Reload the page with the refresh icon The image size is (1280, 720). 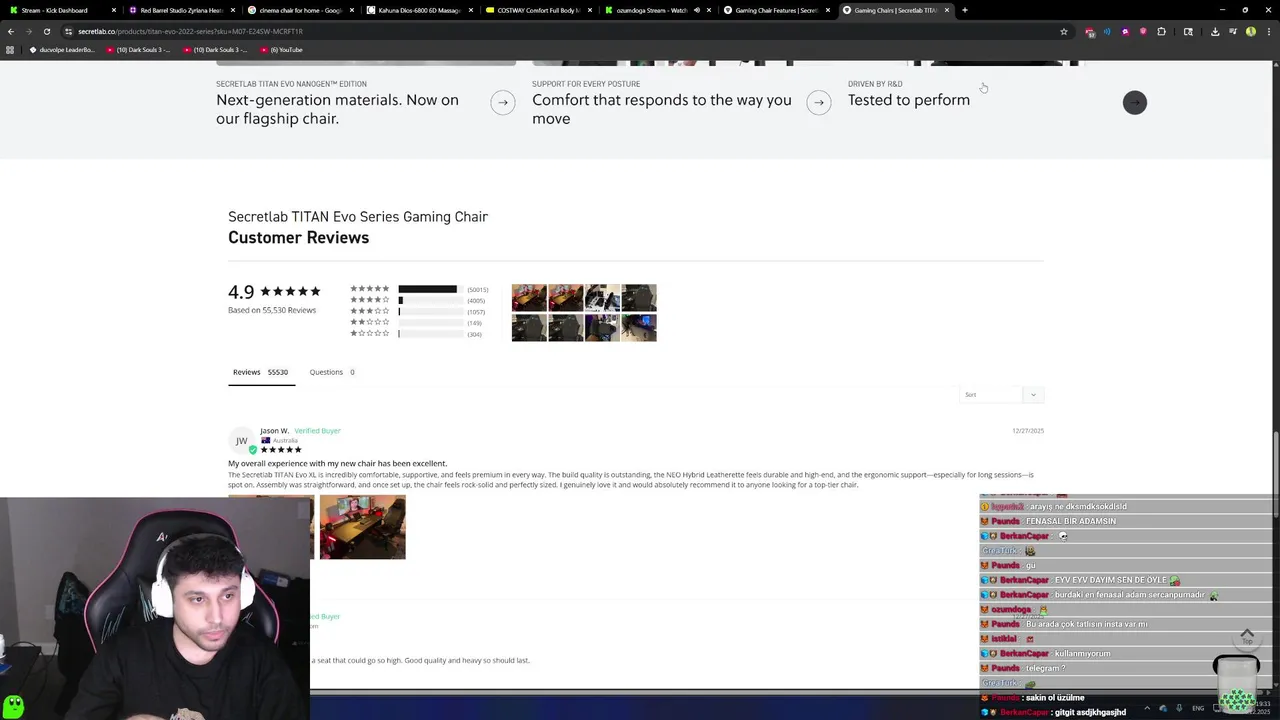click(46, 31)
